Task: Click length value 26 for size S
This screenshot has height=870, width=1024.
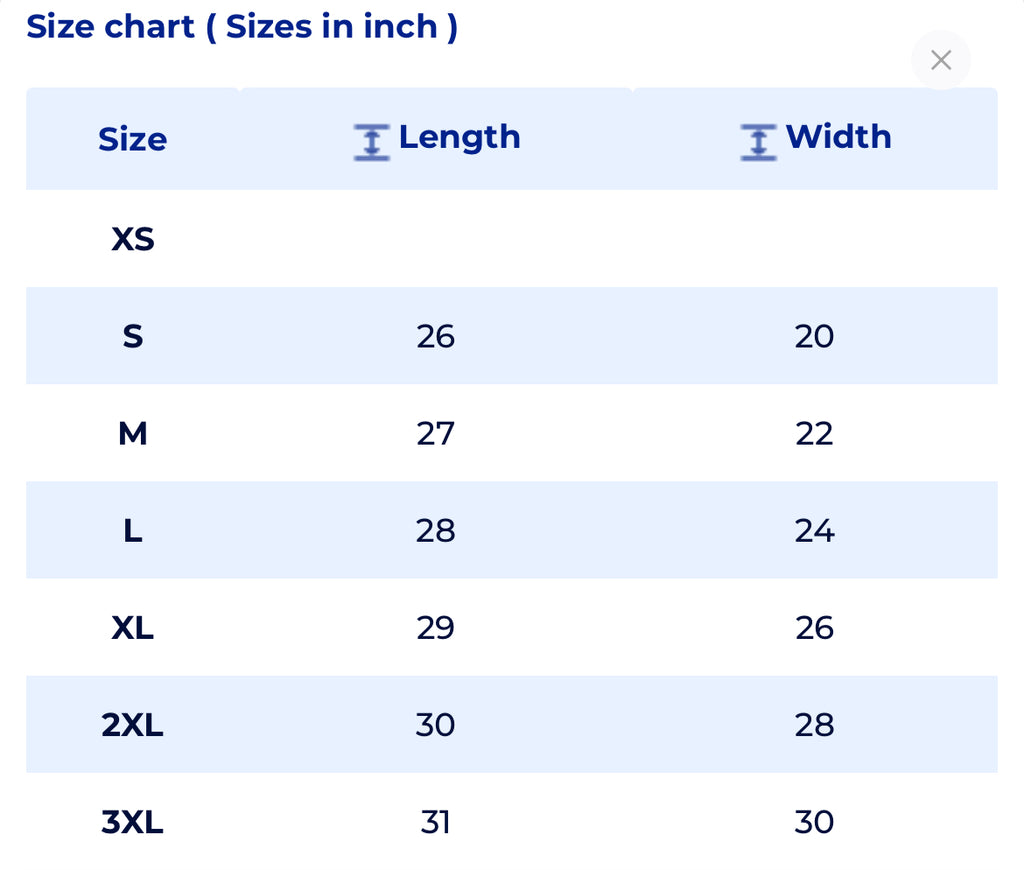Action: pos(435,336)
